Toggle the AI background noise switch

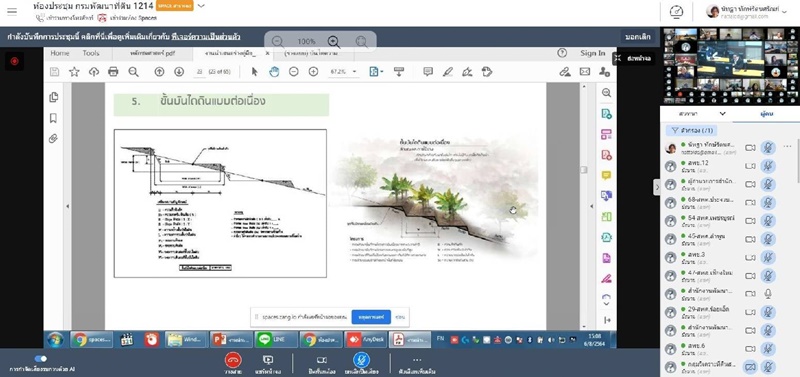pyautogui.click(x=40, y=359)
